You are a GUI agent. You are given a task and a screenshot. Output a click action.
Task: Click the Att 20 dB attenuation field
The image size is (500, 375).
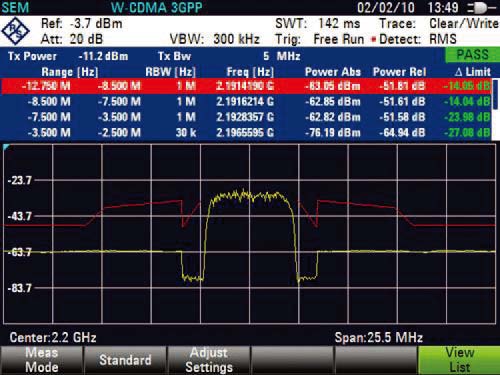(72, 39)
